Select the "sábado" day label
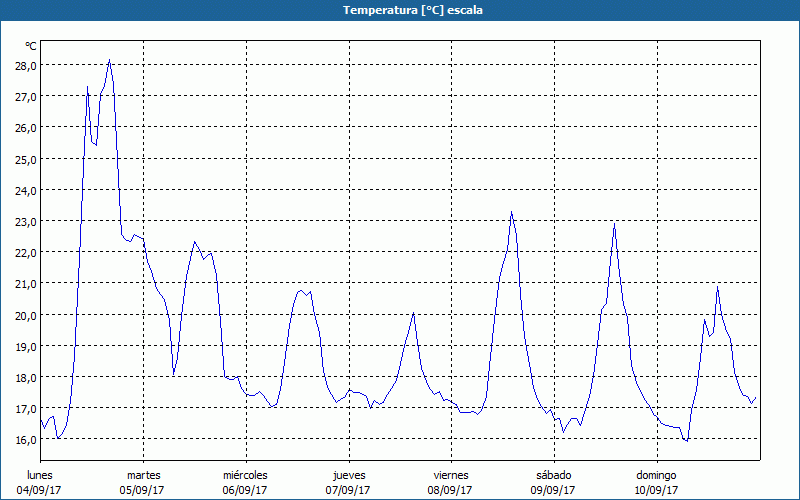 pos(554,475)
